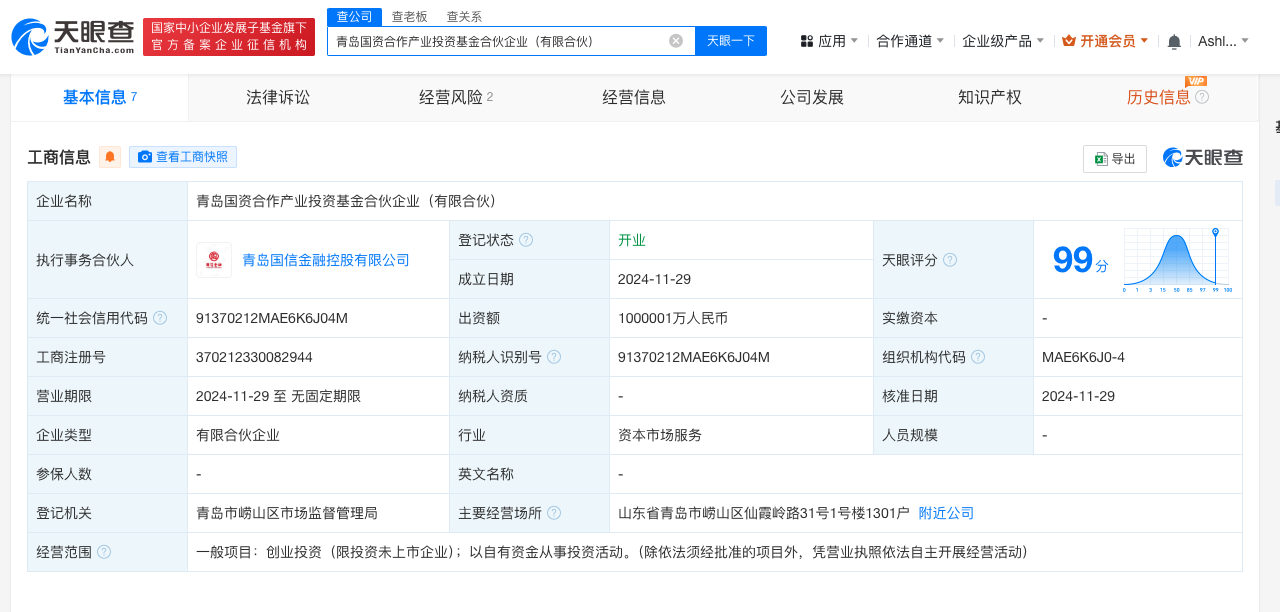Viewport: 1280px width, 612px height.
Task: Click the 天眼一下 search button
Action: tap(731, 41)
